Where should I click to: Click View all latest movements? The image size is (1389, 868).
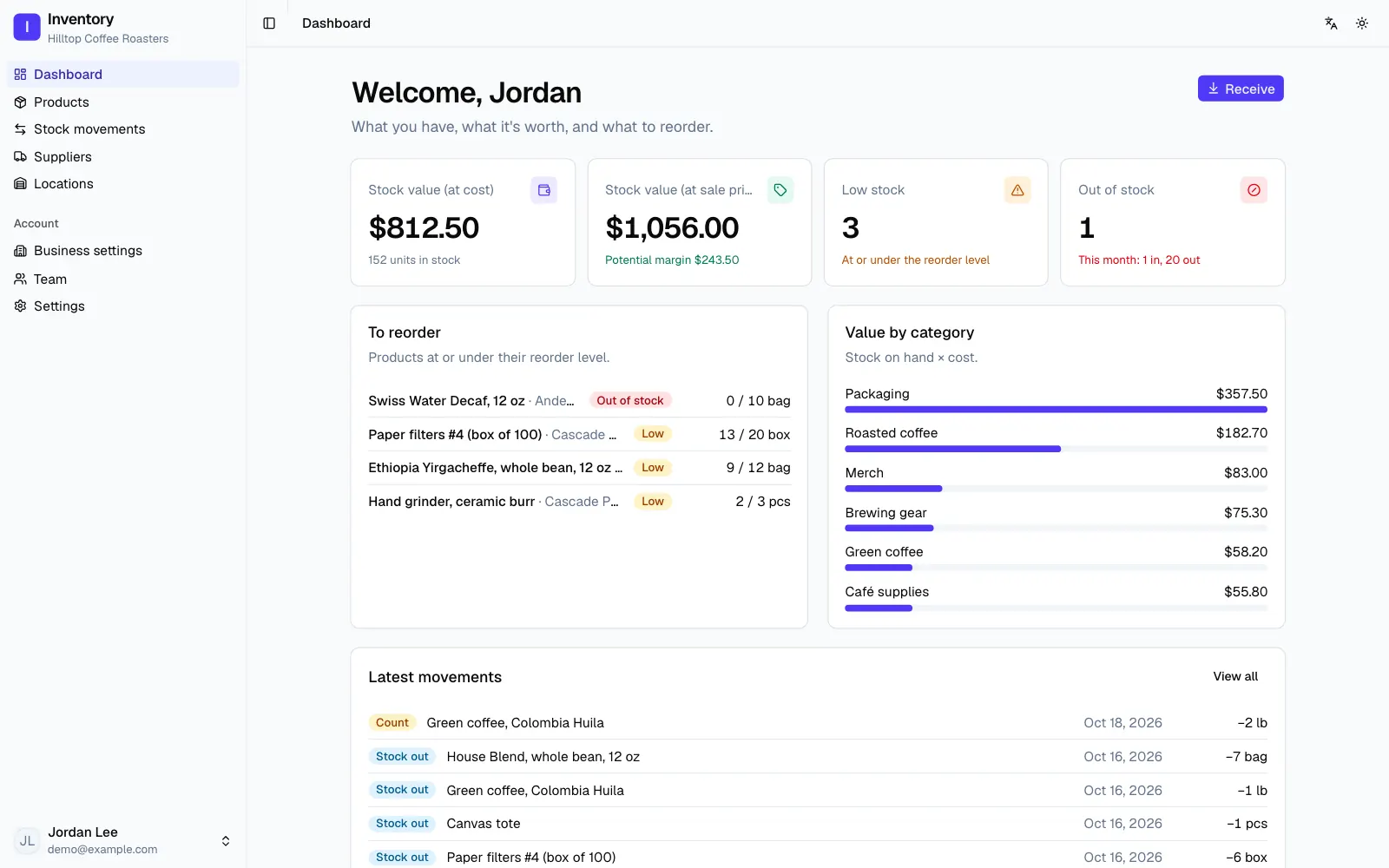(1235, 677)
